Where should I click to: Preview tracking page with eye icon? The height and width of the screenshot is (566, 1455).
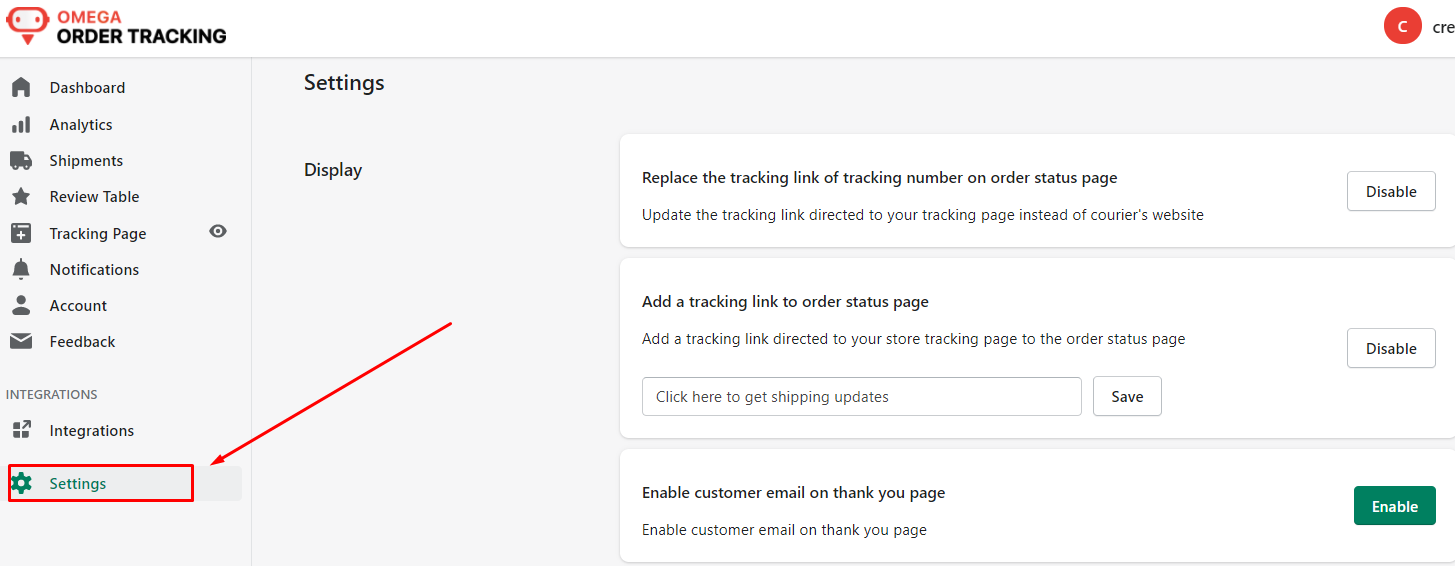[x=218, y=232]
